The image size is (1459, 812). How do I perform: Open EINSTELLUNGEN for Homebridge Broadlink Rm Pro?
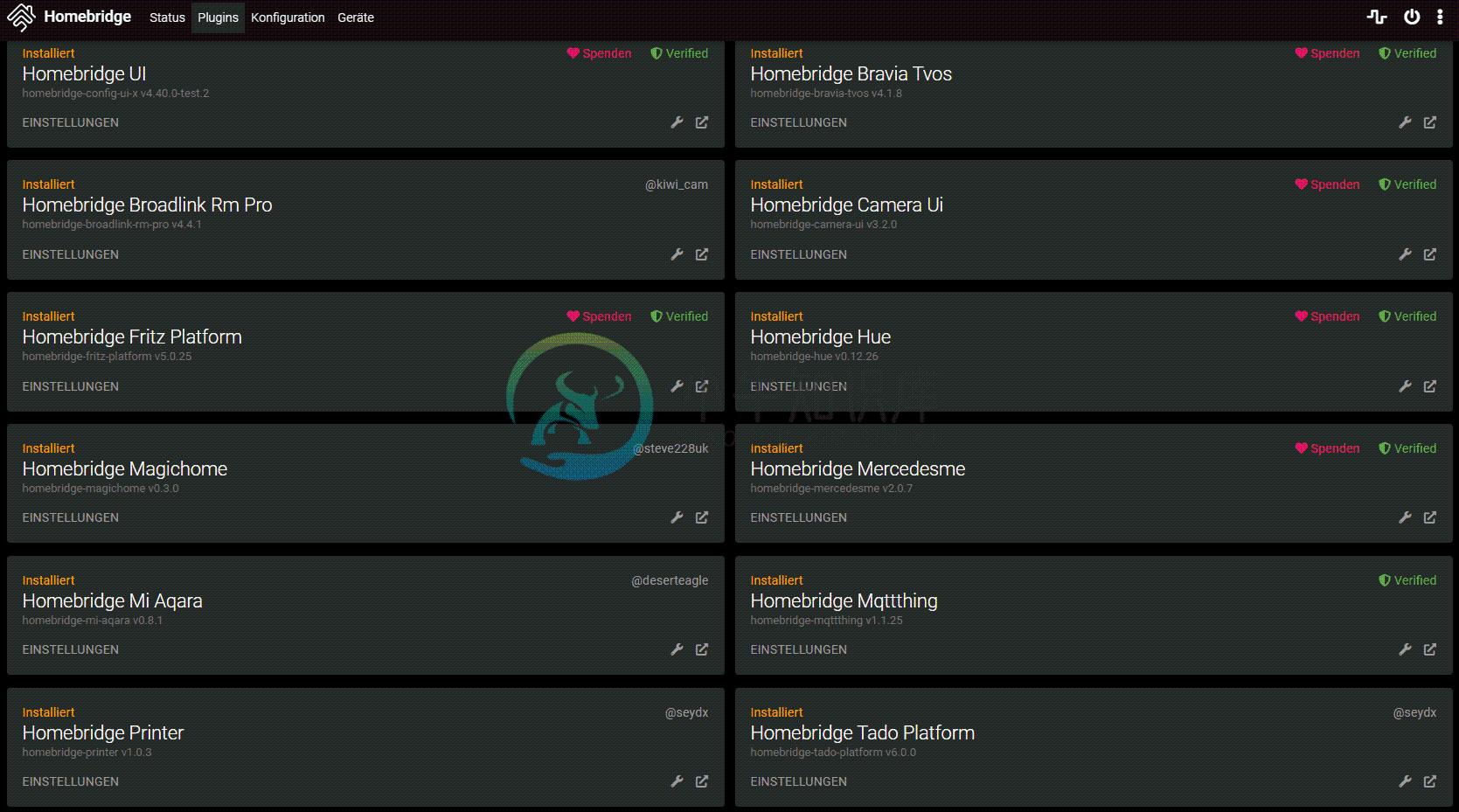click(x=71, y=254)
